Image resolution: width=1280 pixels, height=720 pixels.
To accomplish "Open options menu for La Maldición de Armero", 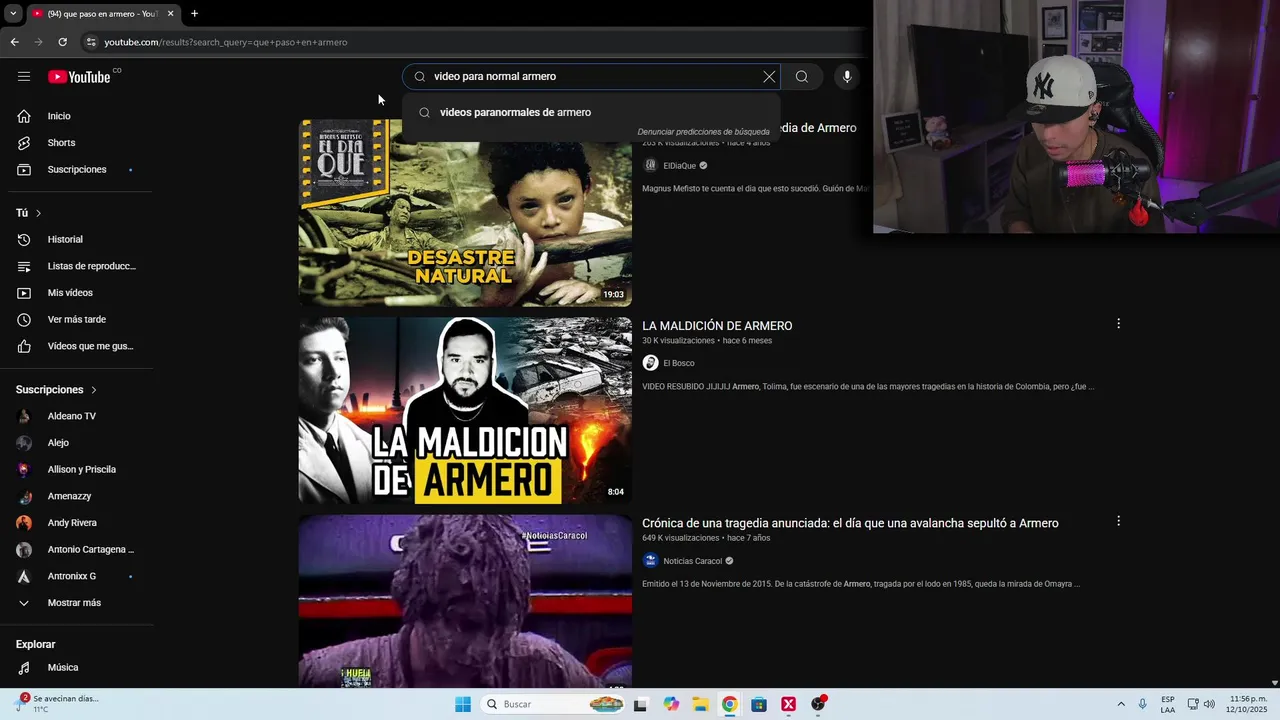I will pos(1118,324).
